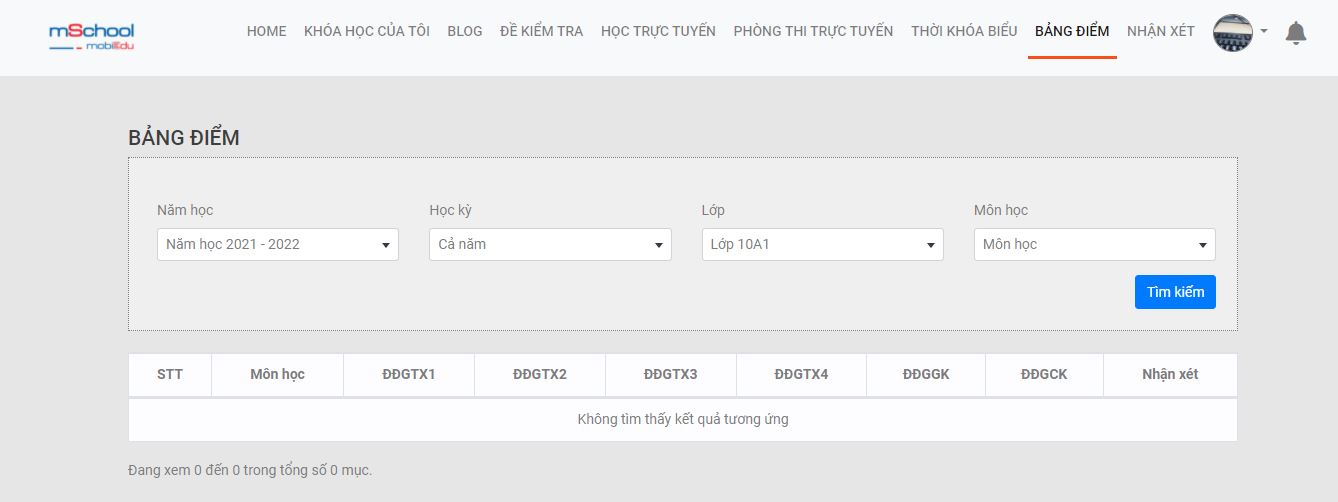Click the mSchool mobiEdu logo
This screenshot has width=1338, height=502.
(91, 35)
